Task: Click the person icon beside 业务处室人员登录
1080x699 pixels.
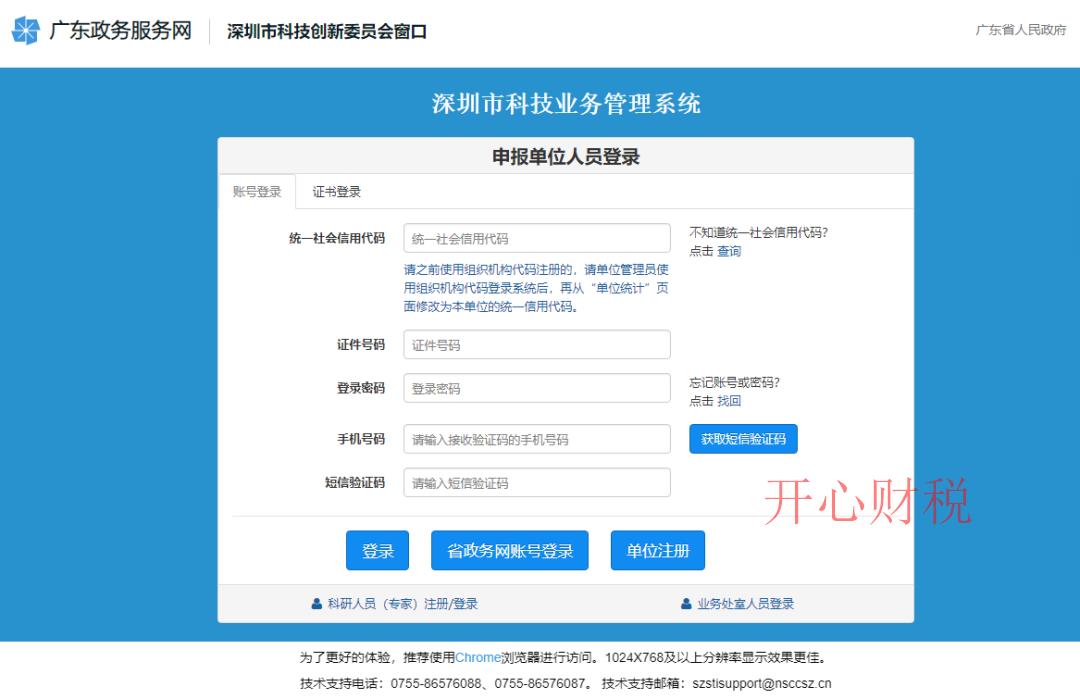Action: [684, 603]
